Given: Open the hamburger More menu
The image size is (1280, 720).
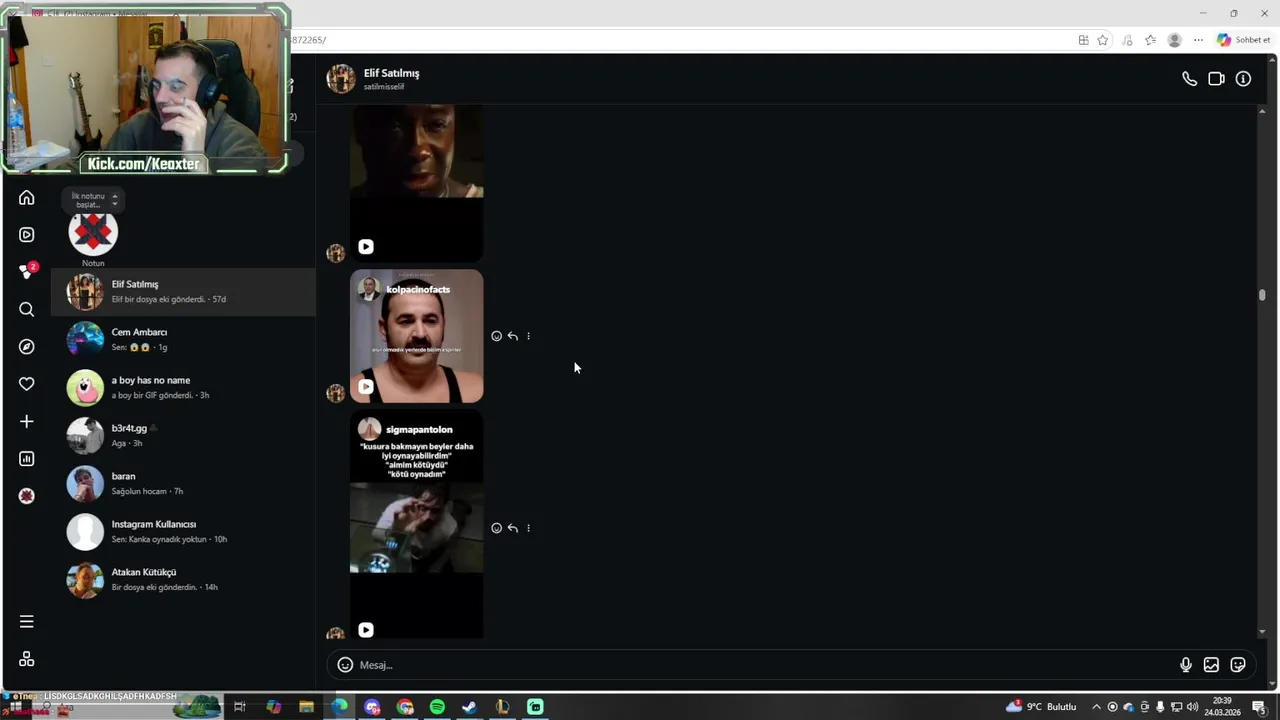Looking at the screenshot, I should [x=27, y=622].
